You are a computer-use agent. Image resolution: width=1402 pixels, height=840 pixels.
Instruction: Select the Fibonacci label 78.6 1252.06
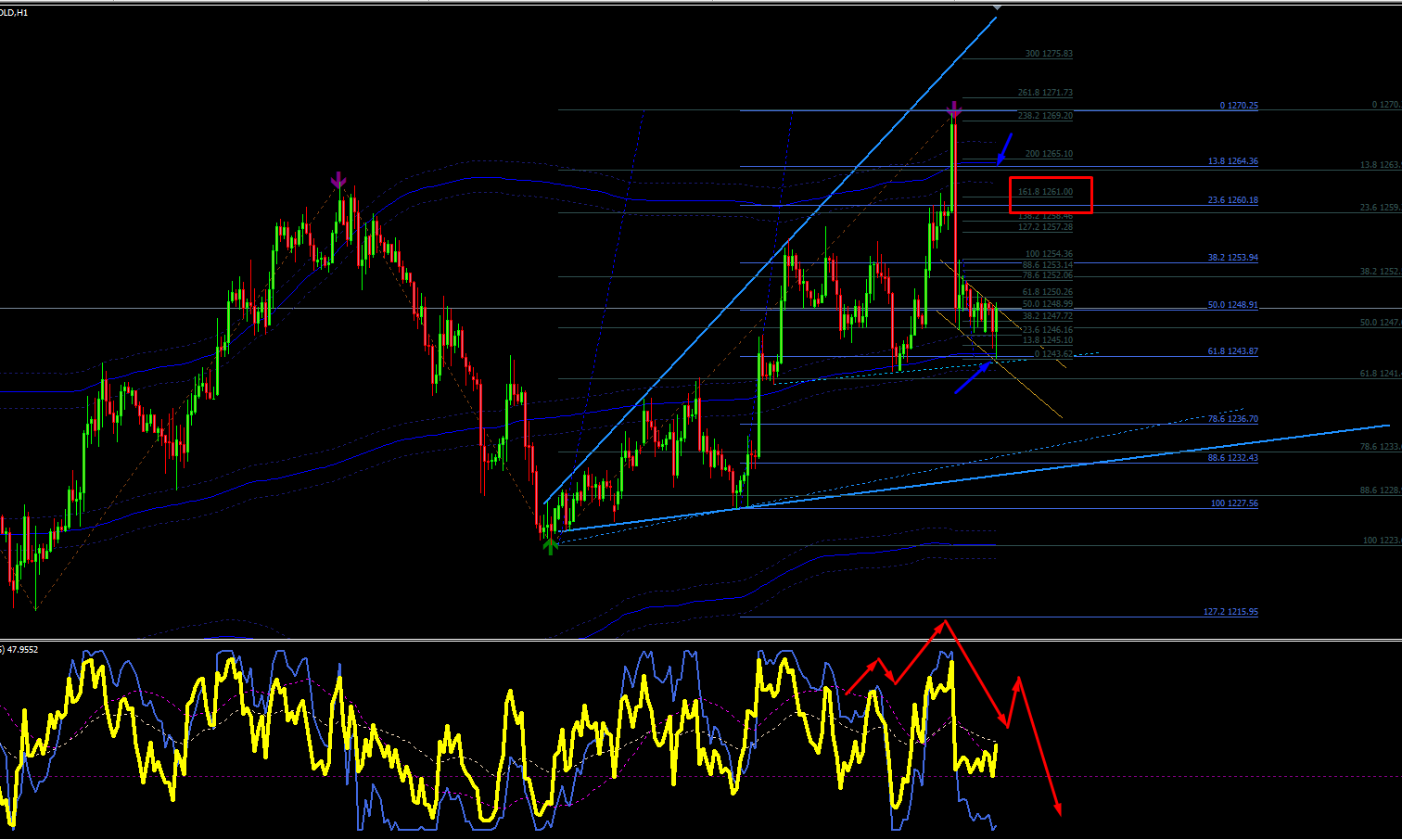1047,275
